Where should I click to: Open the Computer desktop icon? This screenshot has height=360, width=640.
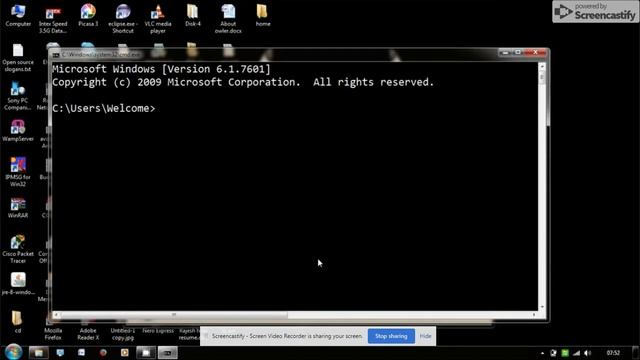coord(18,16)
